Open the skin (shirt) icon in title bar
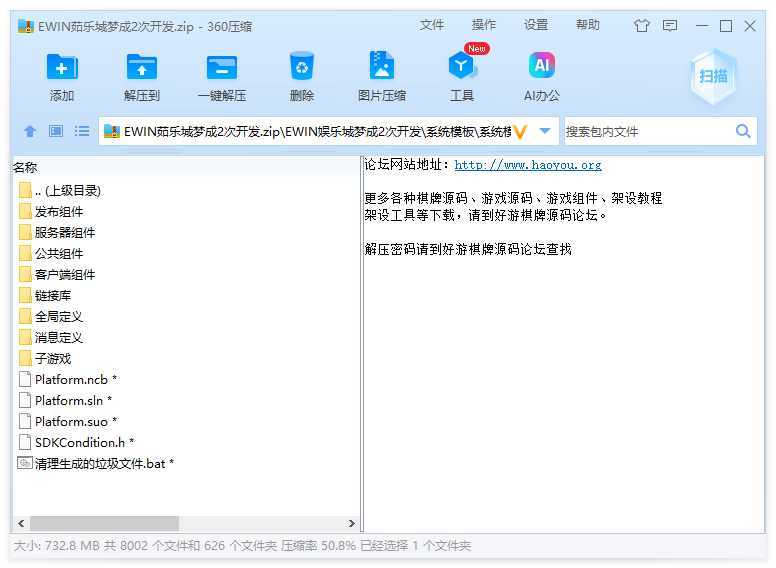This screenshot has width=776, height=568. (x=641, y=26)
